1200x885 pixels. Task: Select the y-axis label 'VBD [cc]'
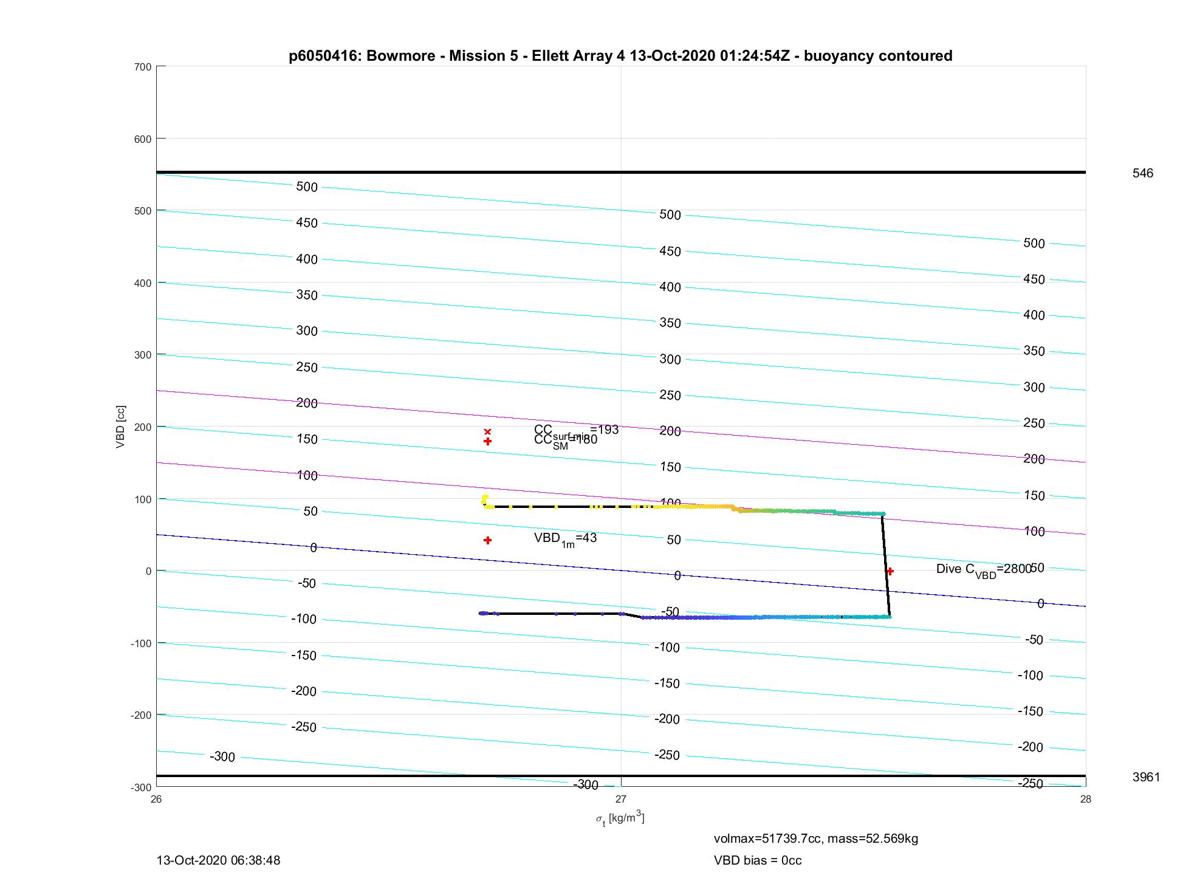pyautogui.click(x=121, y=427)
